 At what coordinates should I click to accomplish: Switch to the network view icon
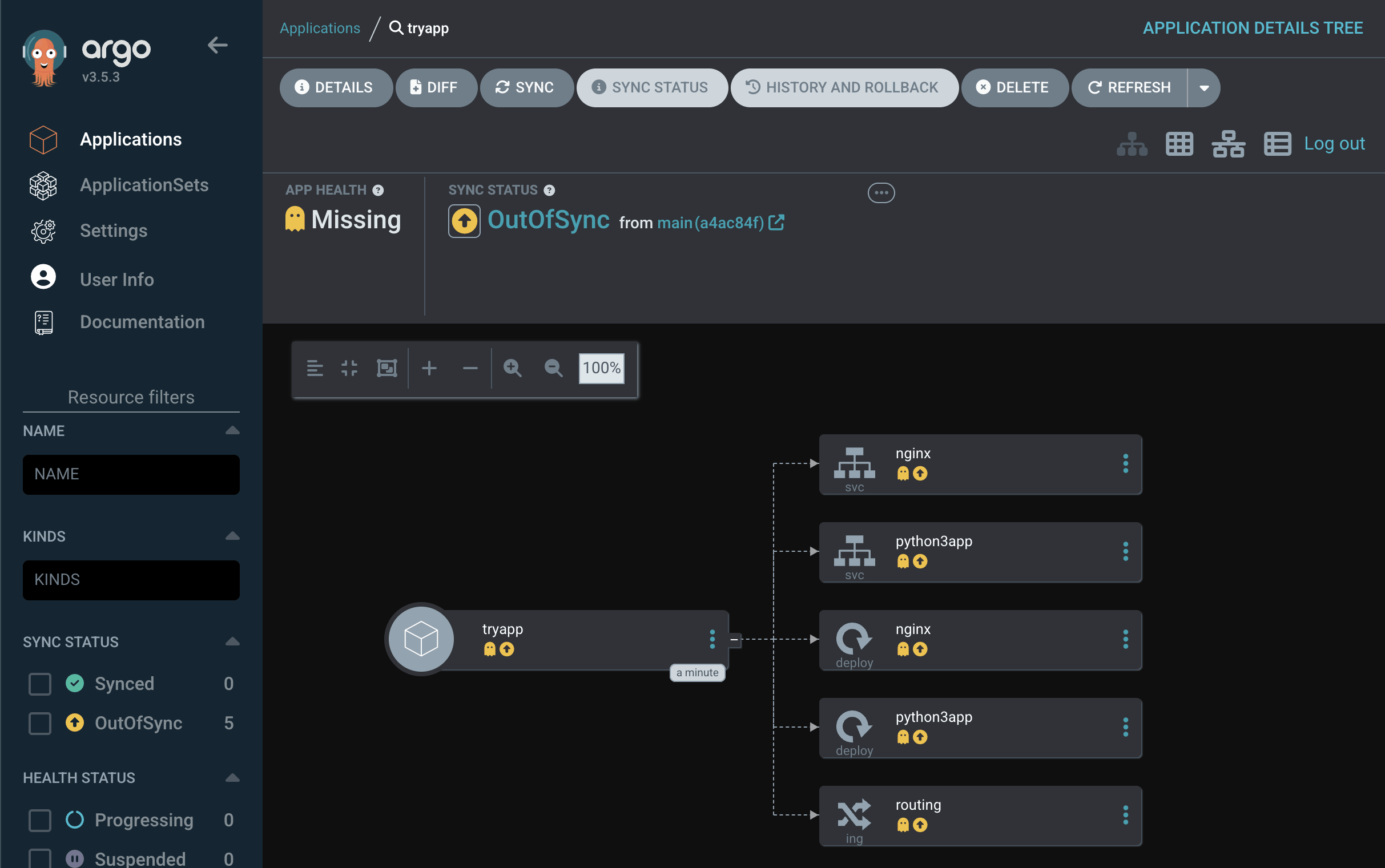[x=1228, y=143]
